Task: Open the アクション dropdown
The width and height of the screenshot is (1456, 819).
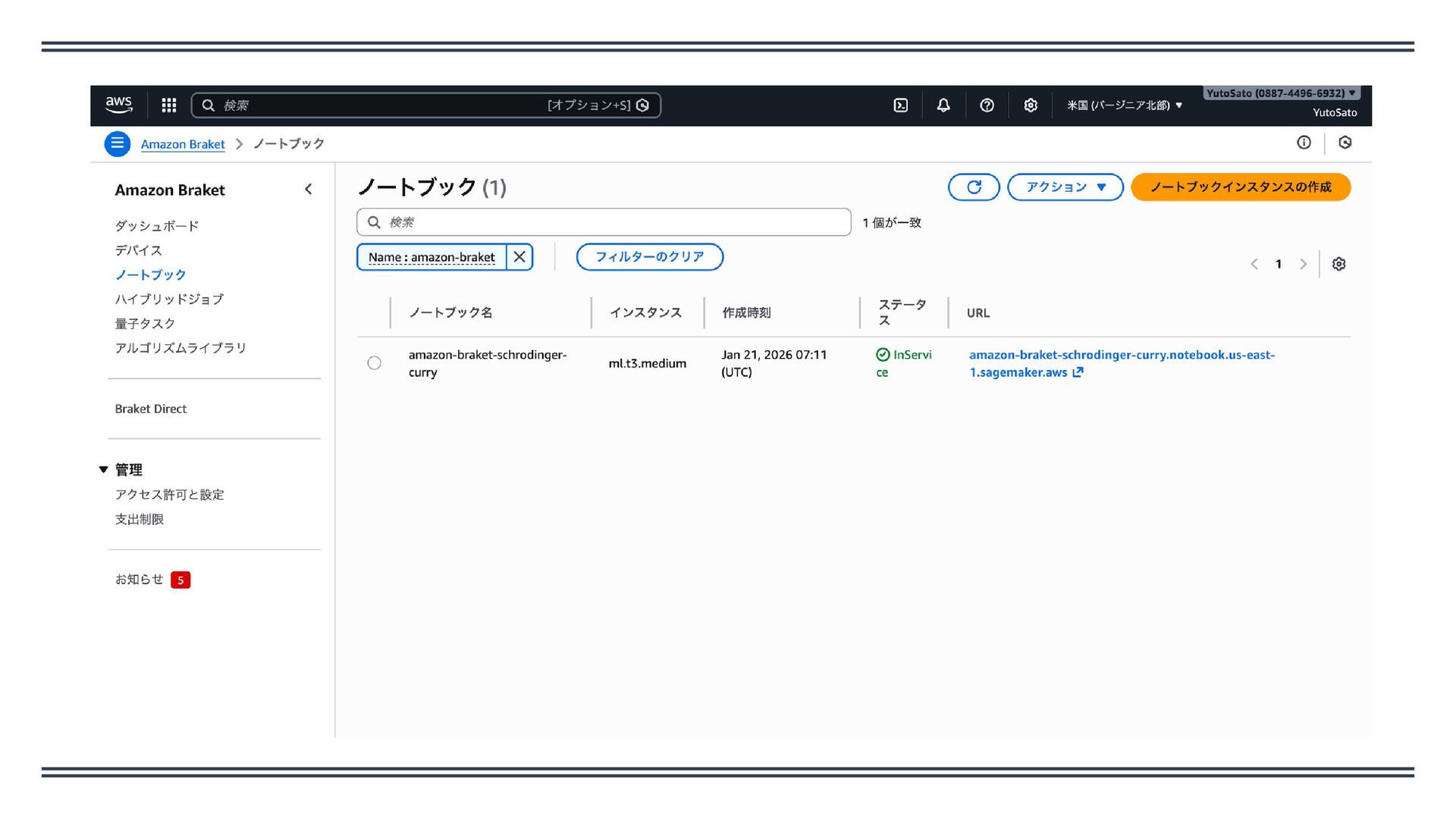Action: click(x=1065, y=187)
